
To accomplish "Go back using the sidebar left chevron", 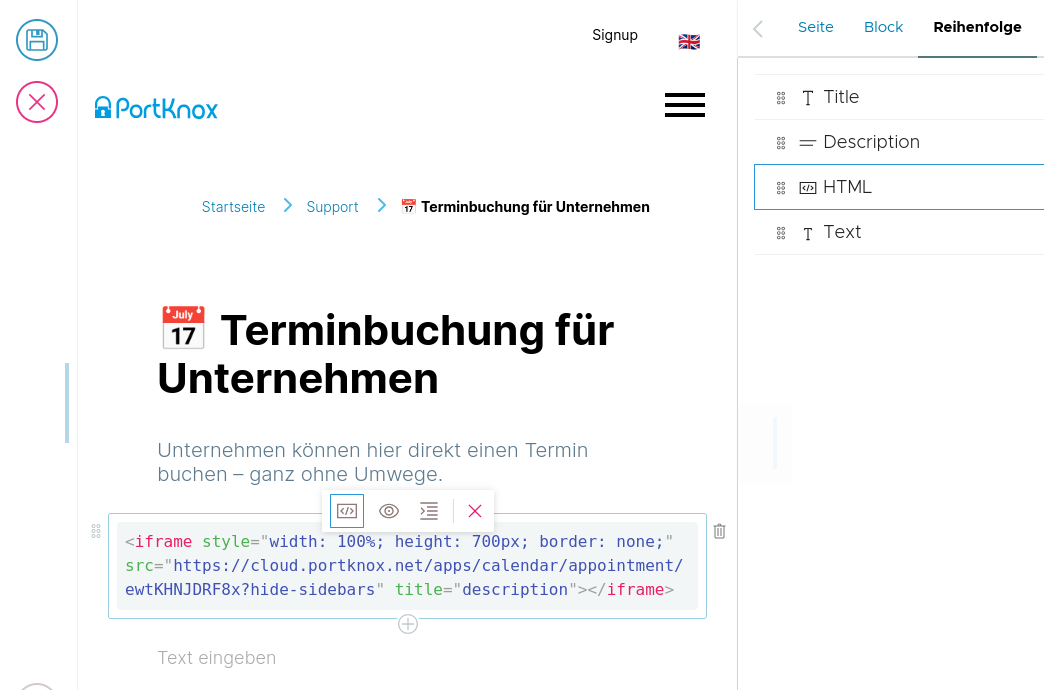I will [758, 29].
